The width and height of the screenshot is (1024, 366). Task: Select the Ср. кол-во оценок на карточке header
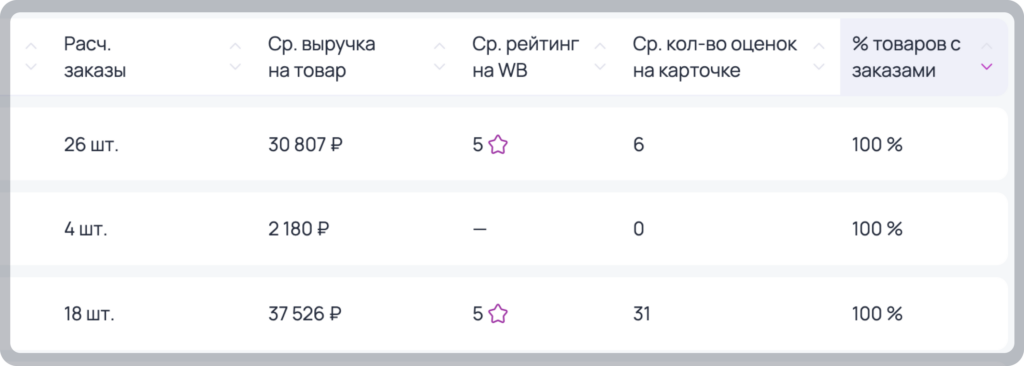715,58
